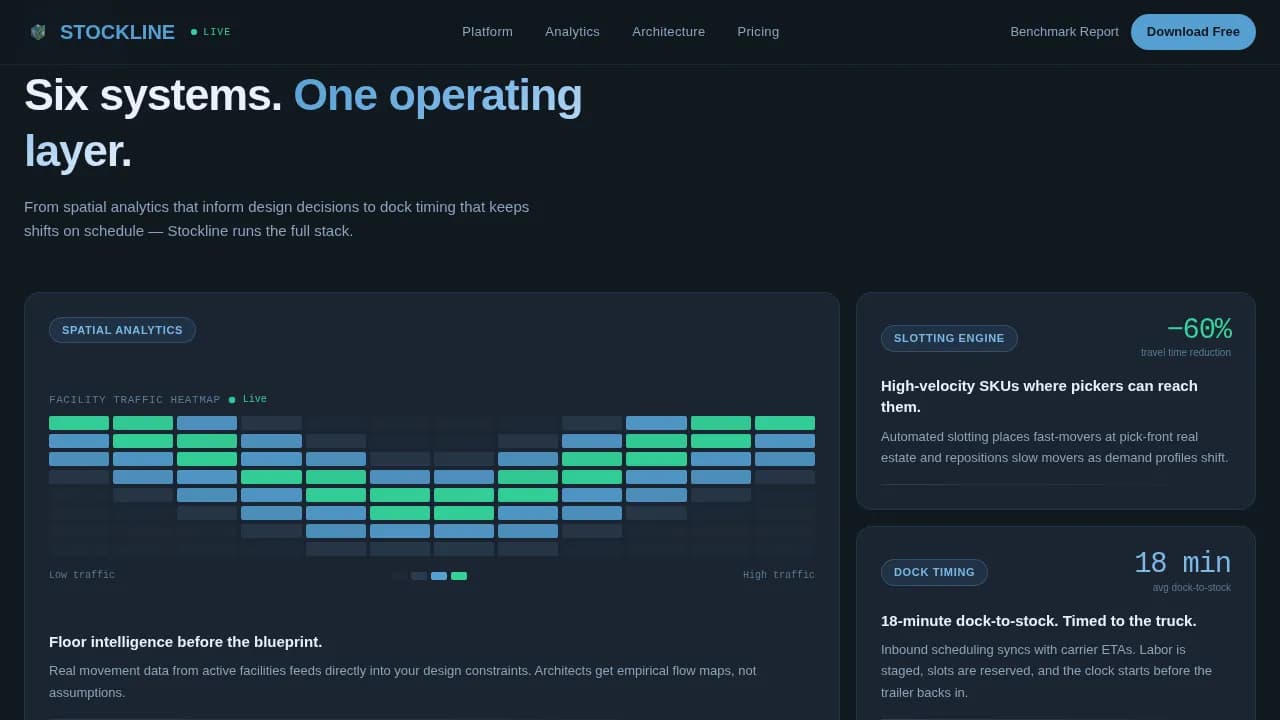Viewport: 1280px width, 720px height.
Task: Click the Stockline logo icon
Action: click(x=38, y=32)
